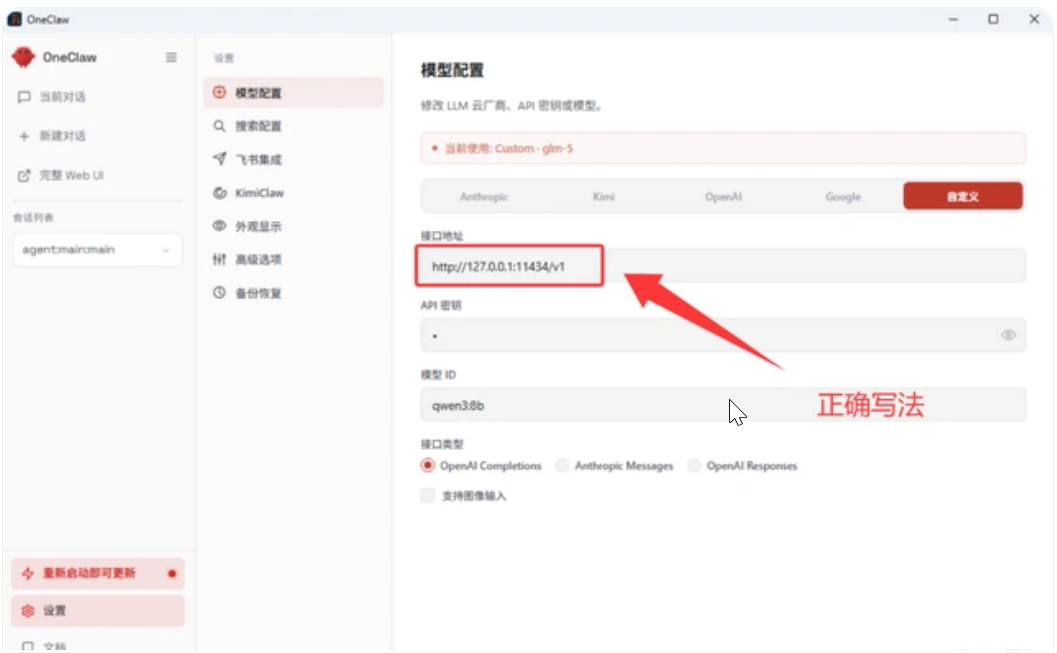Image resolution: width=1057 pixels, height=653 pixels.
Task: Expand the agent:main:main session dropdown
Action: (98, 250)
